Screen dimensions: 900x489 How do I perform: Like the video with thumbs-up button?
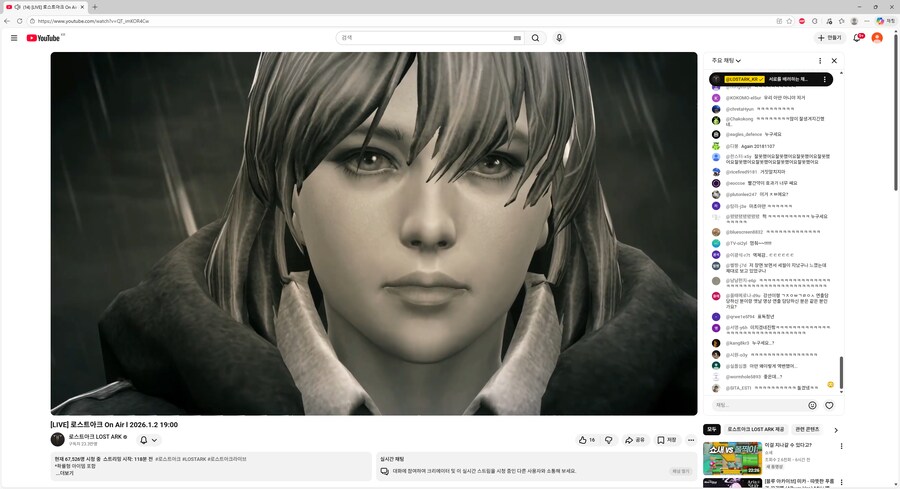586,440
